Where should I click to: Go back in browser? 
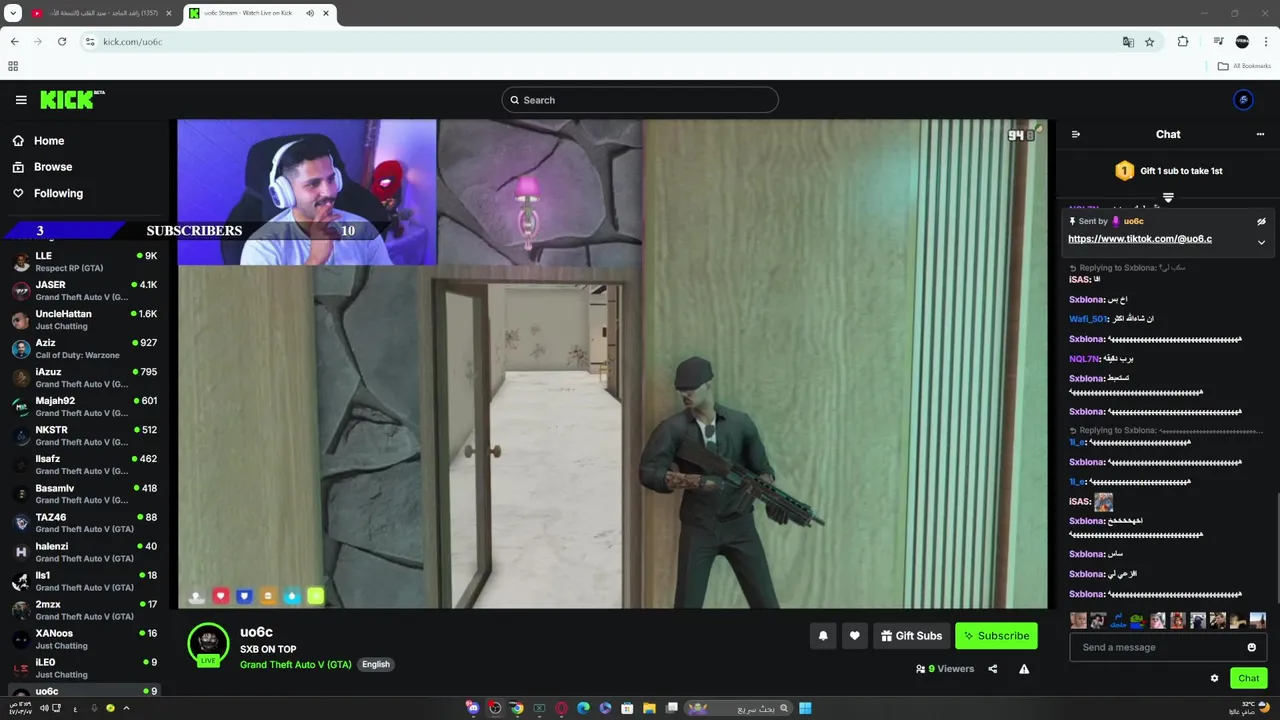14,42
